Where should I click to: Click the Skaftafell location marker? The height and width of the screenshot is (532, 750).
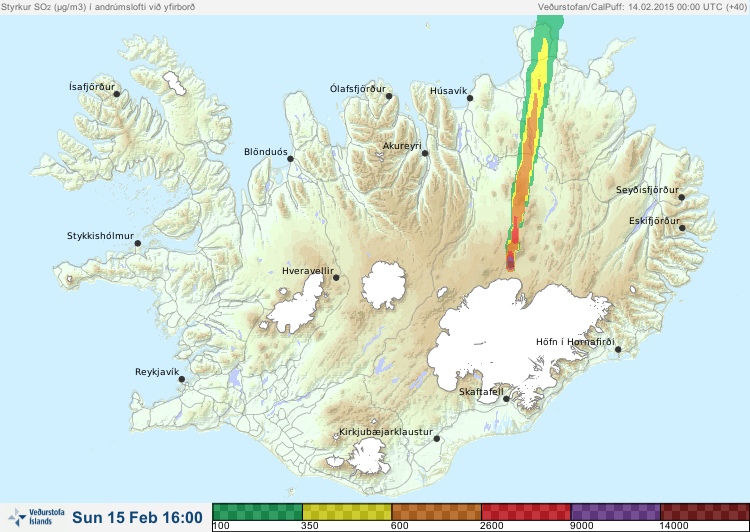click(506, 399)
